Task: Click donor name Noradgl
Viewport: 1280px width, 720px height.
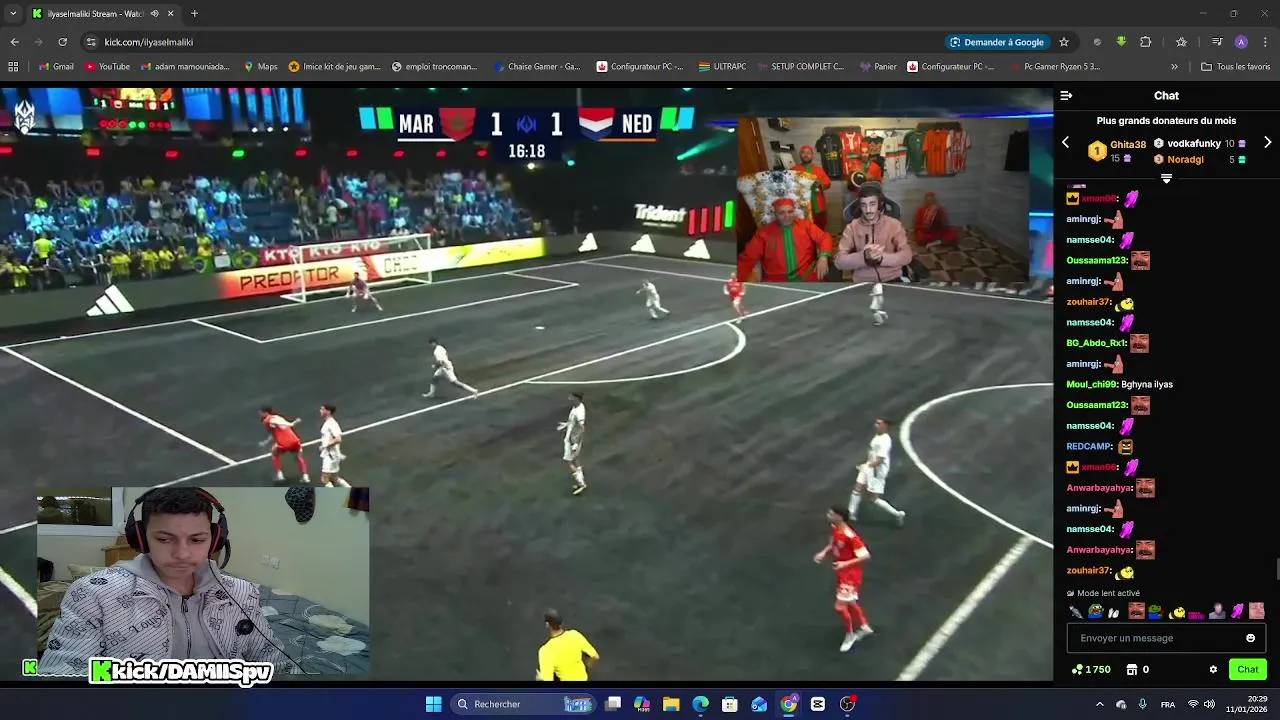Action: pyautogui.click(x=1185, y=159)
